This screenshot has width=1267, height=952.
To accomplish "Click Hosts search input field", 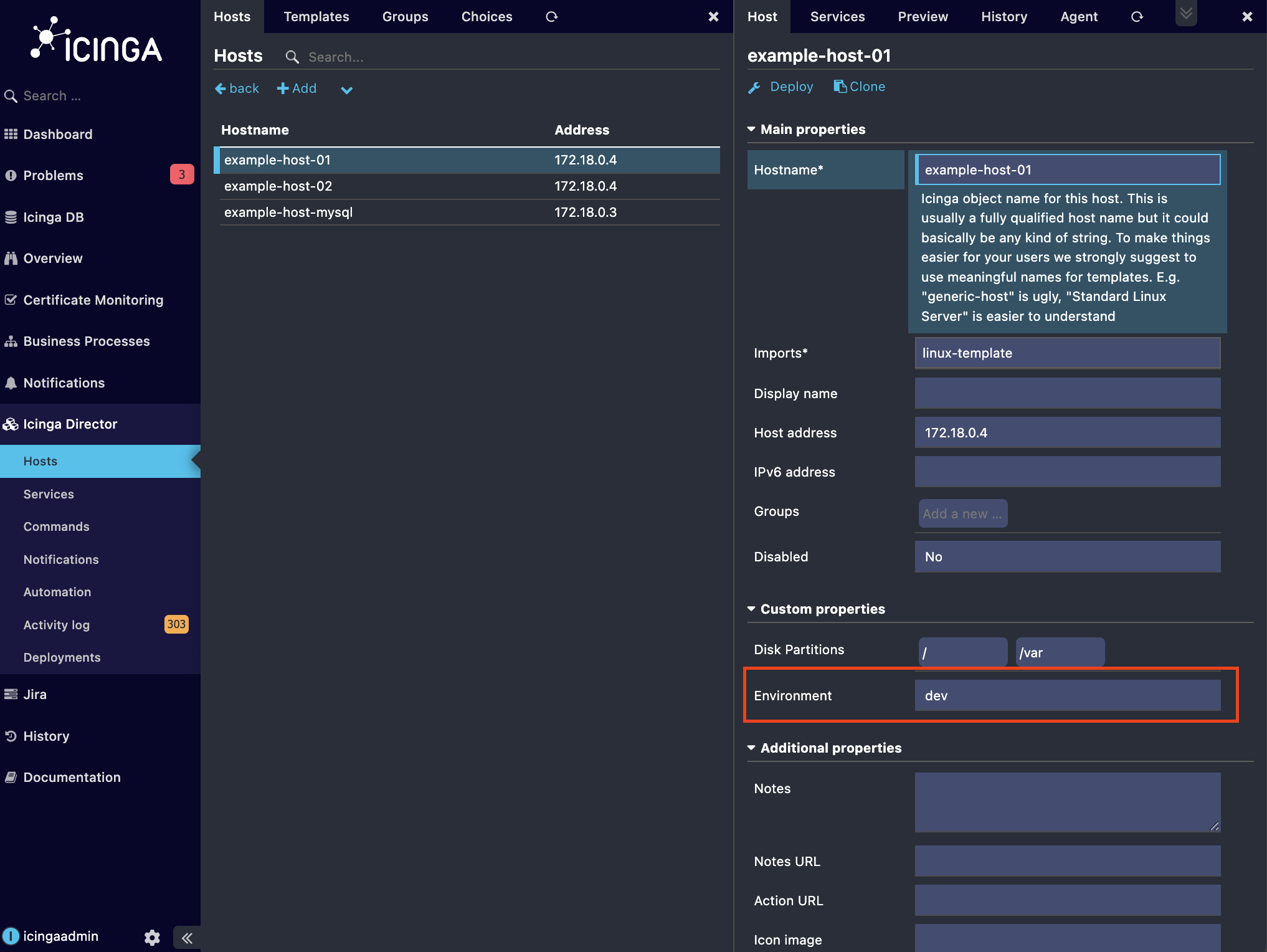I will tap(511, 57).
